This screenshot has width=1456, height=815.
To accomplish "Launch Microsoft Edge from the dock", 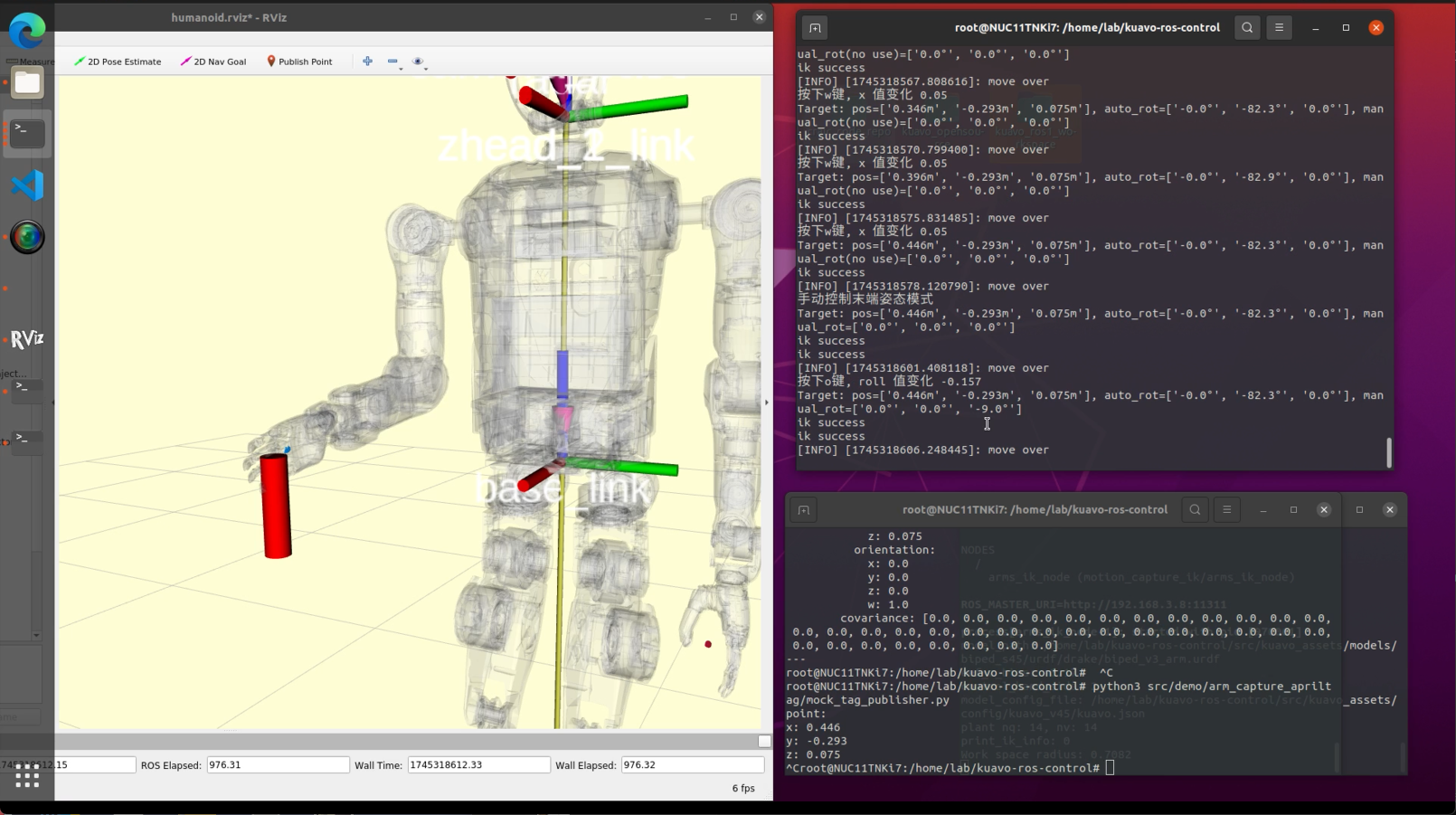I will coord(27,32).
